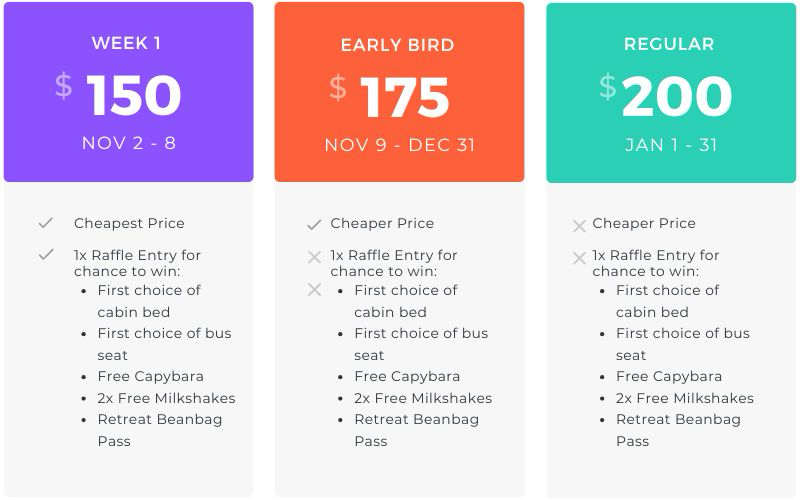Select the REGULAR plan title
The width and height of the screenshot is (800, 500).
[x=669, y=44]
